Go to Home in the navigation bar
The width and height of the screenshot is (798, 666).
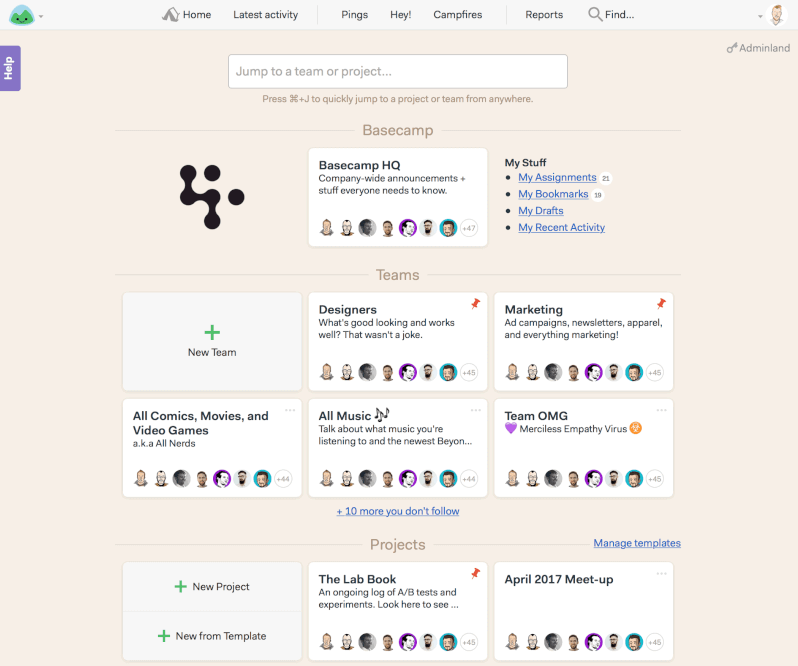(186, 15)
